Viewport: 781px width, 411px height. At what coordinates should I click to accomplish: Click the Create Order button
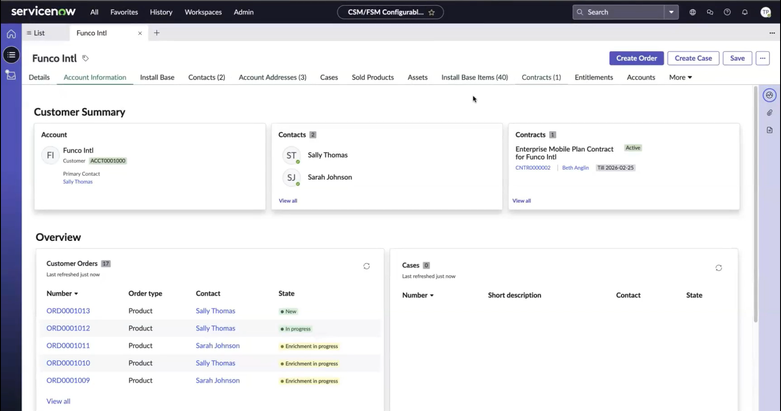coord(637,58)
